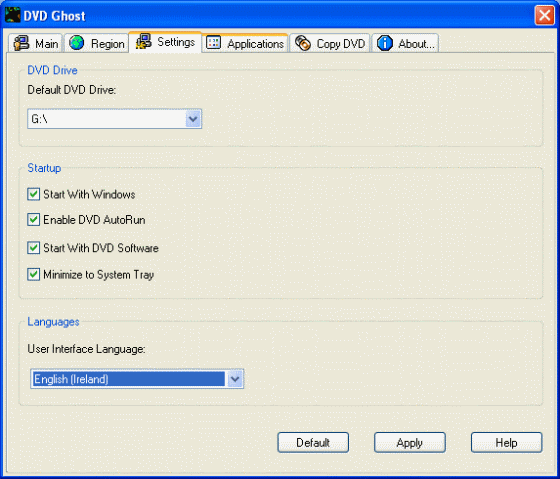Open the User Interface Language dropdown arrow
This screenshot has width=560, height=479.
click(235, 379)
